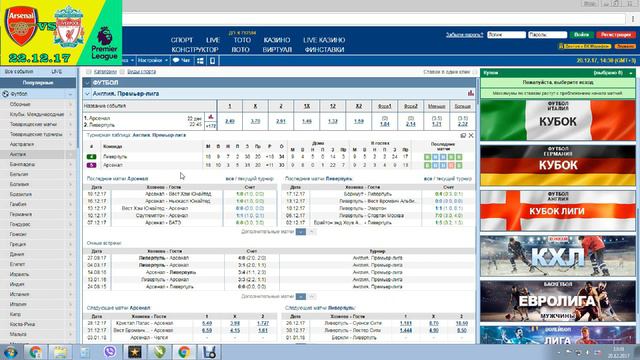Click the football ball icon beside Футбол
This screenshot has height=360, width=640.
pos(5,94)
